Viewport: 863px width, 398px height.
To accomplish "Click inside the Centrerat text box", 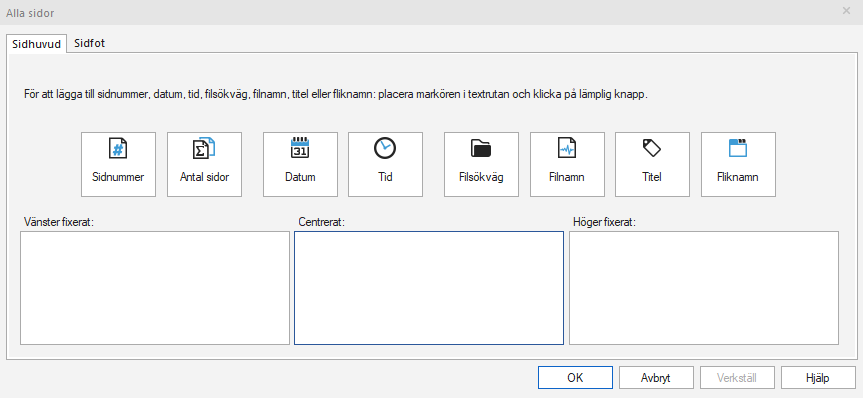I will [x=429, y=288].
